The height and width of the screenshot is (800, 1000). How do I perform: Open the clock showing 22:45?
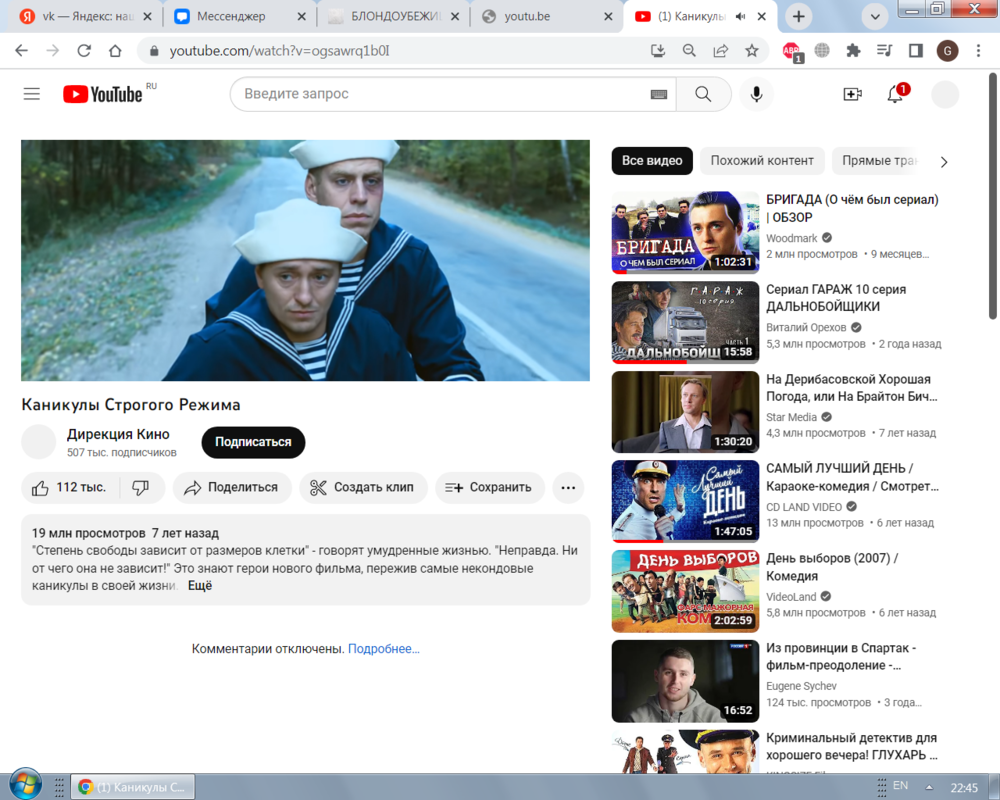964,787
